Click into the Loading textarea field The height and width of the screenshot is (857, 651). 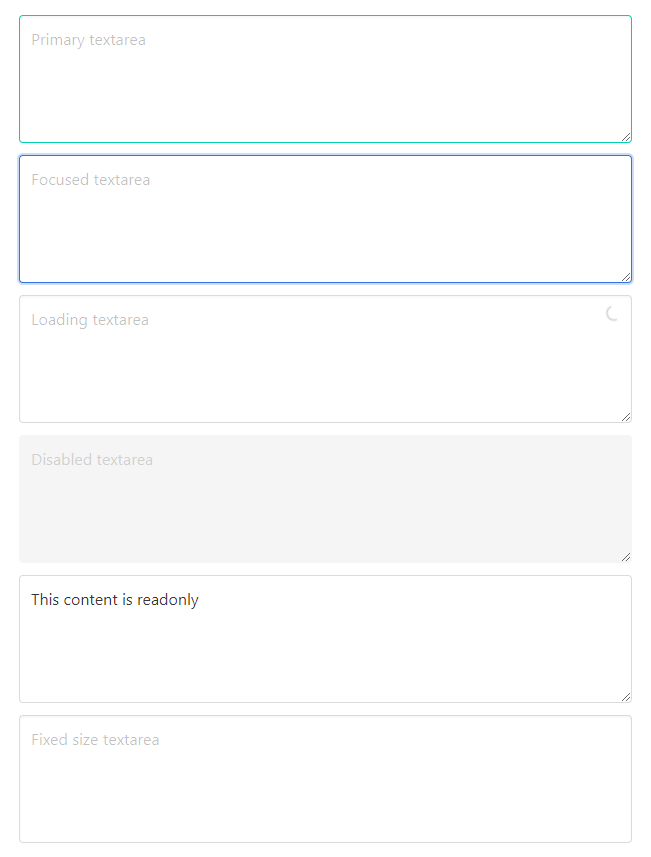click(x=325, y=359)
